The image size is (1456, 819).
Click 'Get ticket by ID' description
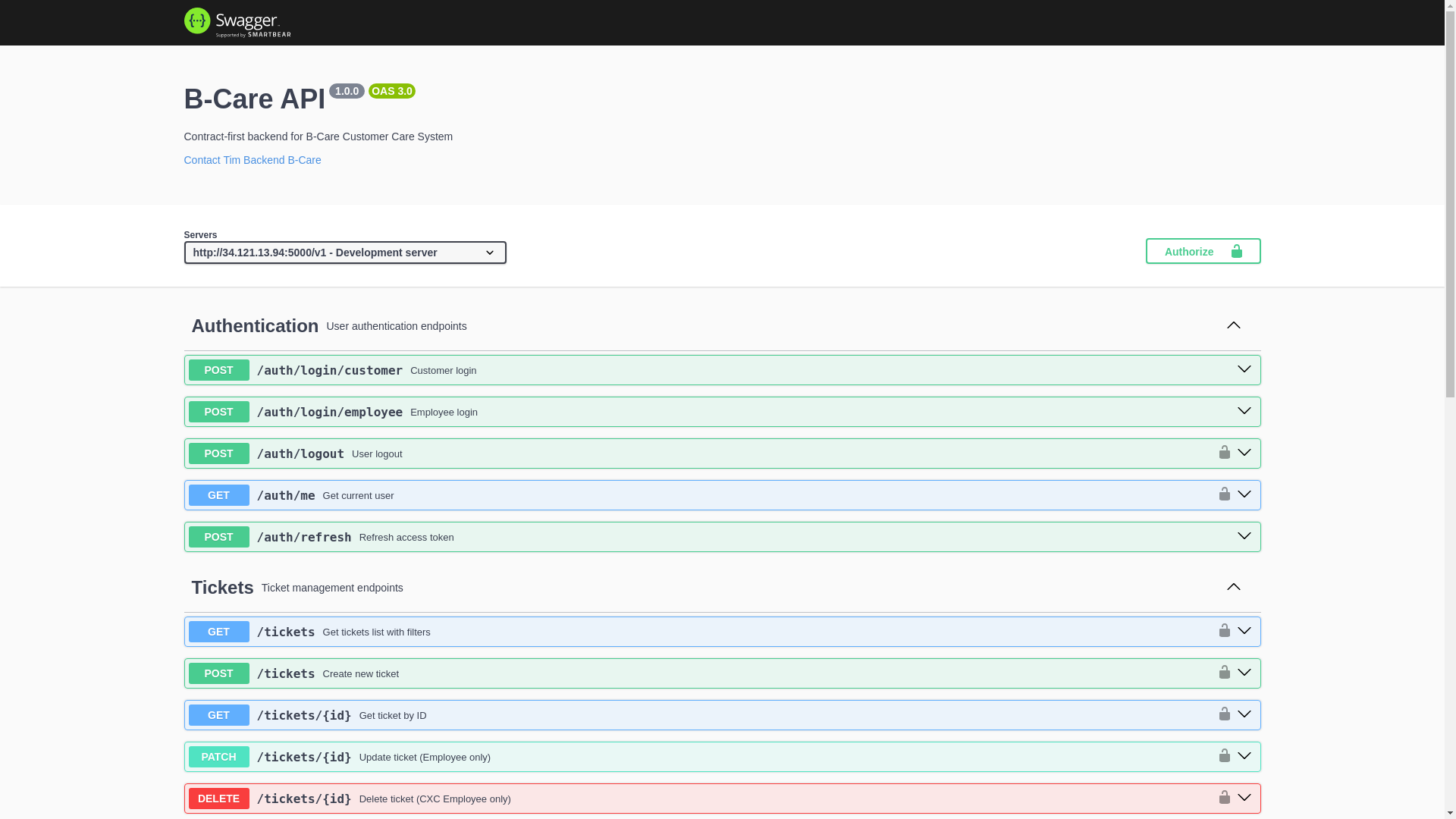pos(393,716)
